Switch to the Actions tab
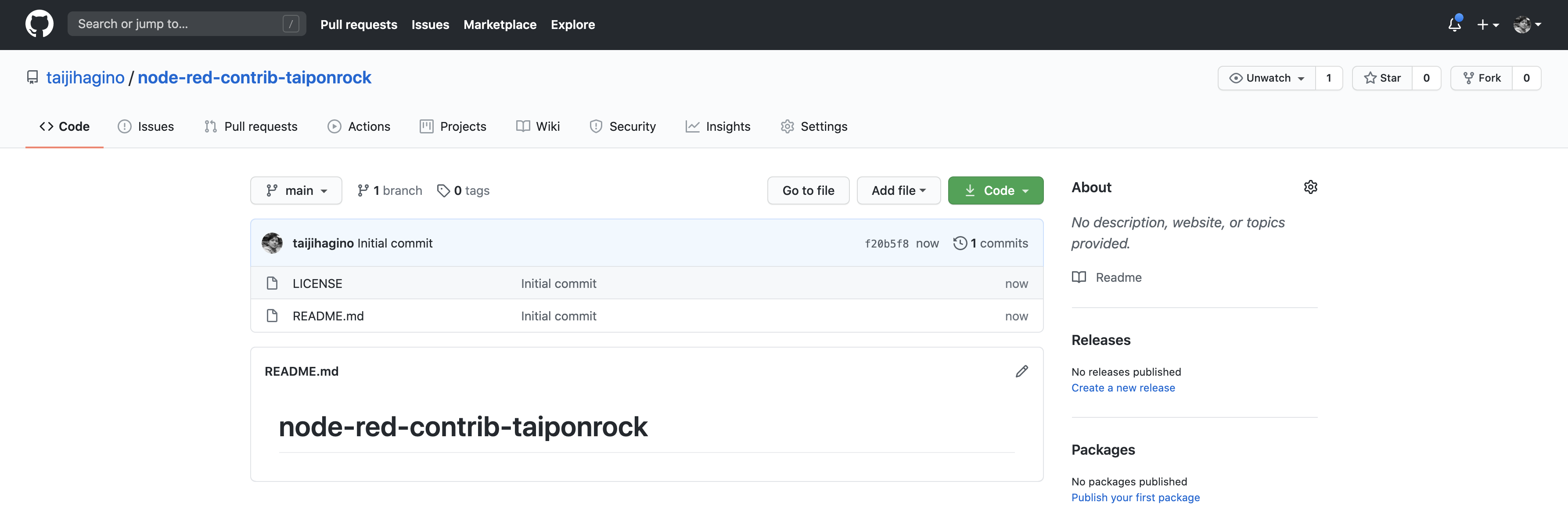 (359, 126)
